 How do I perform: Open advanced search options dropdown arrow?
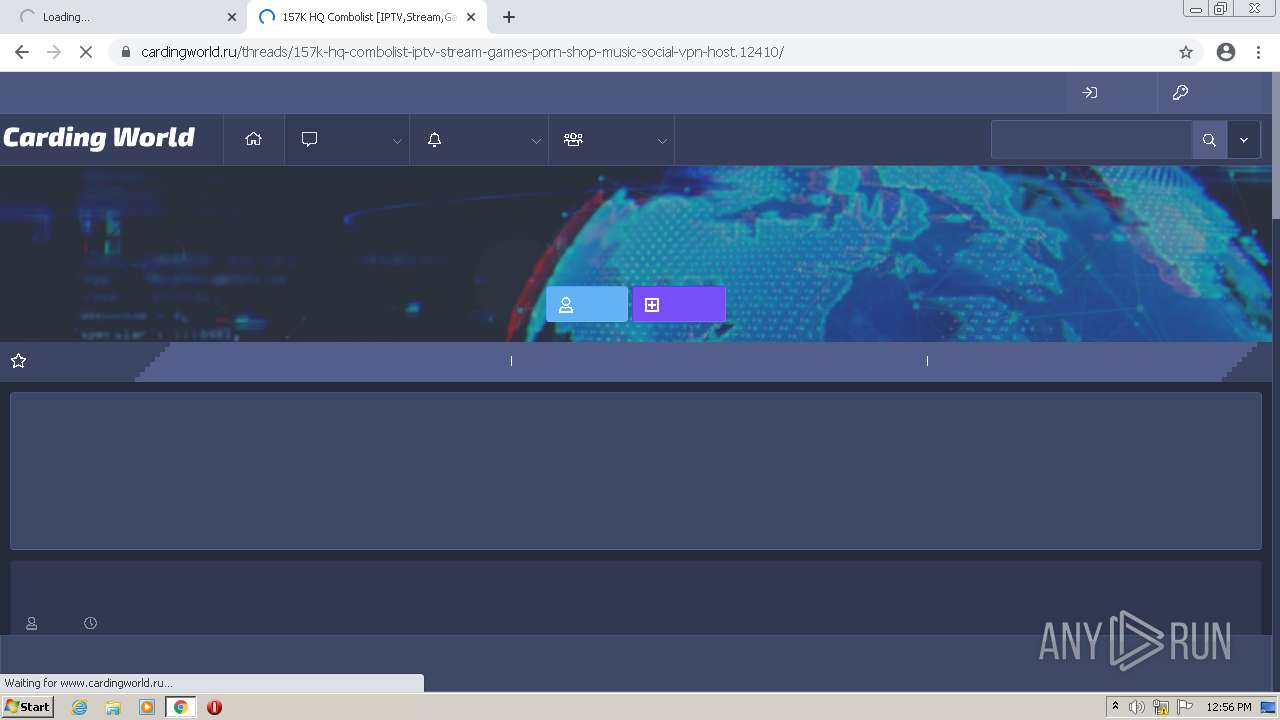click(x=1244, y=140)
